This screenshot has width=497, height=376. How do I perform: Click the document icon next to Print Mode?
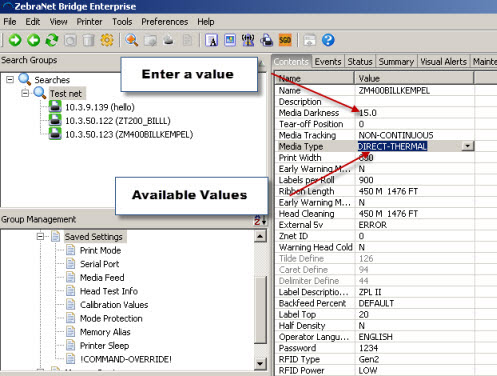click(x=70, y=250)
